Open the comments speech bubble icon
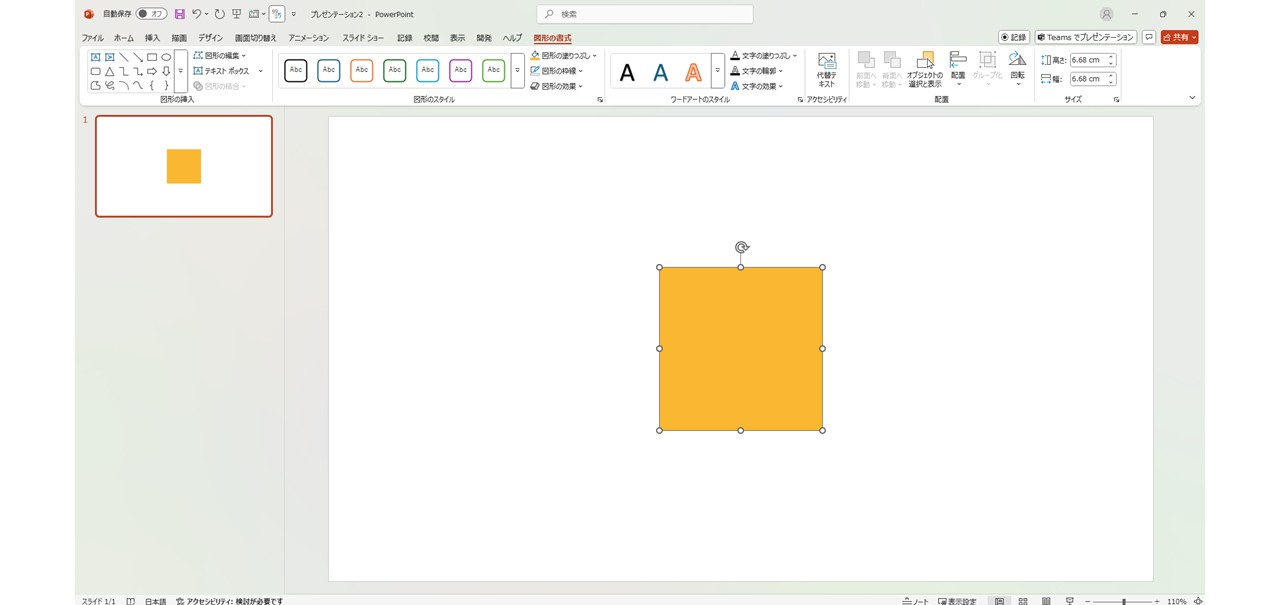 1149,37
